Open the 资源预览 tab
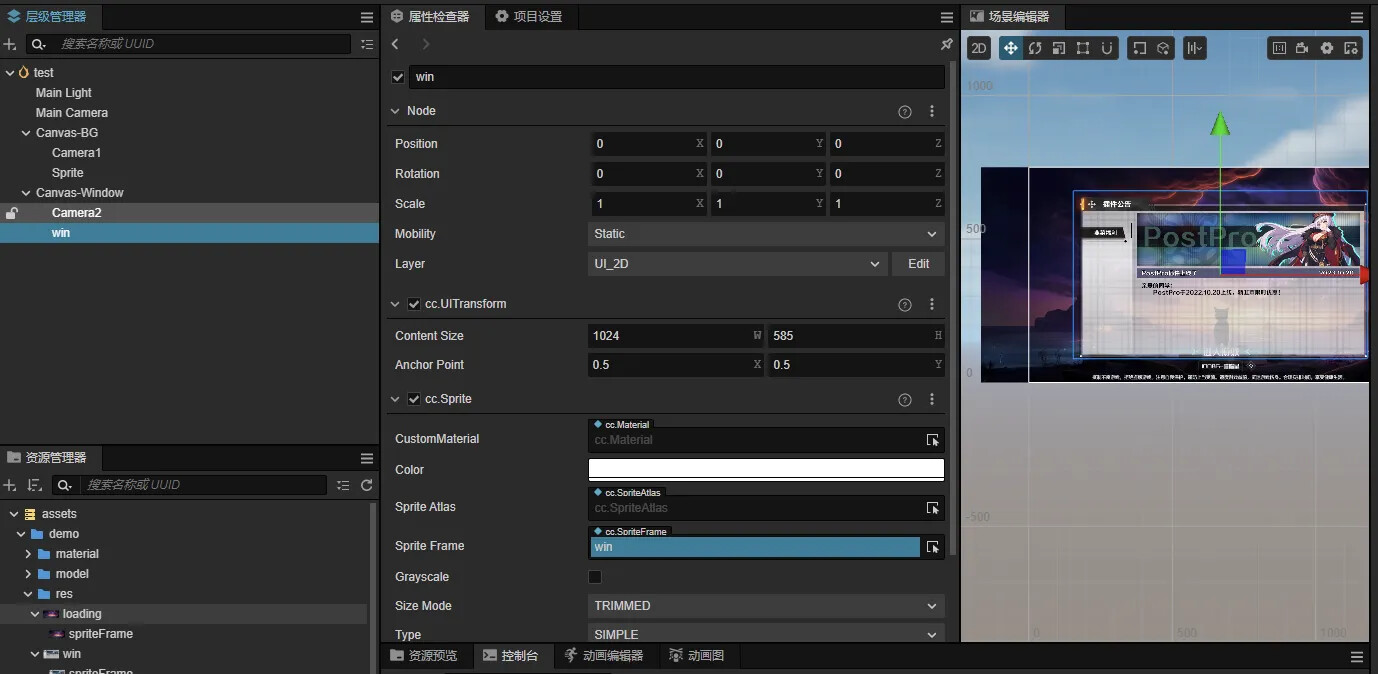The height and width of the screenshot is (674, 1378). pyautogui.click(x=425, y=656)
